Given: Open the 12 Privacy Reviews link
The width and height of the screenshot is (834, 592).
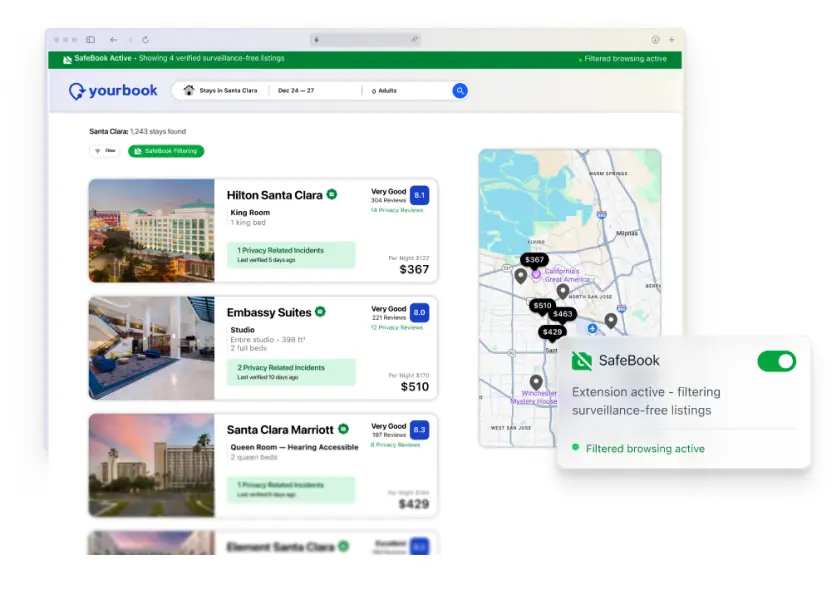Looking at the screenshot, I should 397,328.
